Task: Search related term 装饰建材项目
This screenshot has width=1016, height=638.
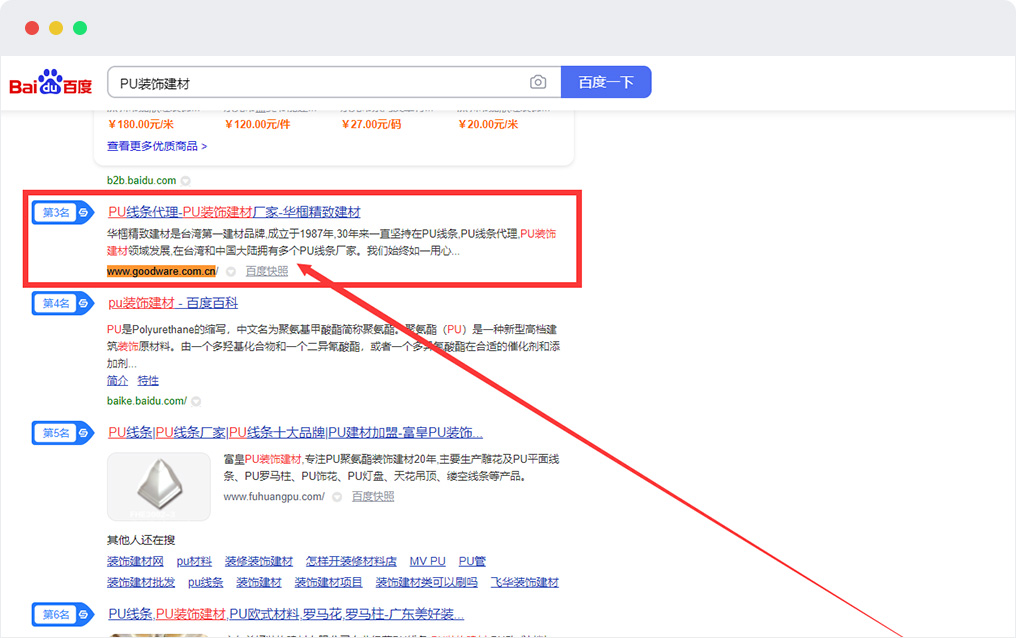Action: pos(329,582)
